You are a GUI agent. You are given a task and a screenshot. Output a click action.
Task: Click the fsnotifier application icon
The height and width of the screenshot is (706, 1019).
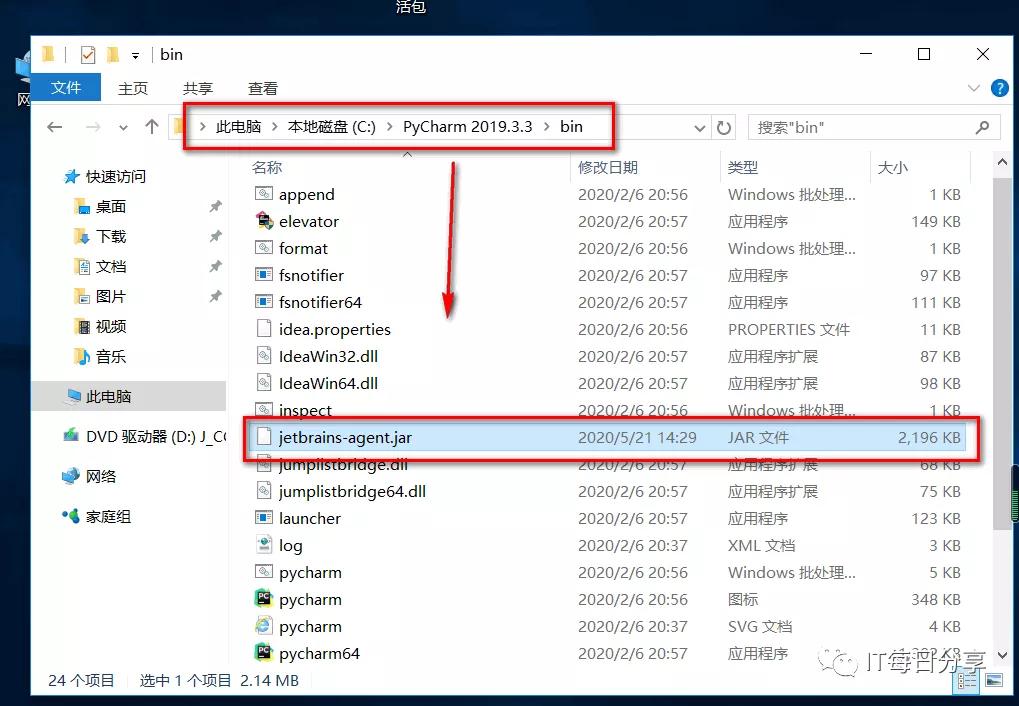(263, 275)
